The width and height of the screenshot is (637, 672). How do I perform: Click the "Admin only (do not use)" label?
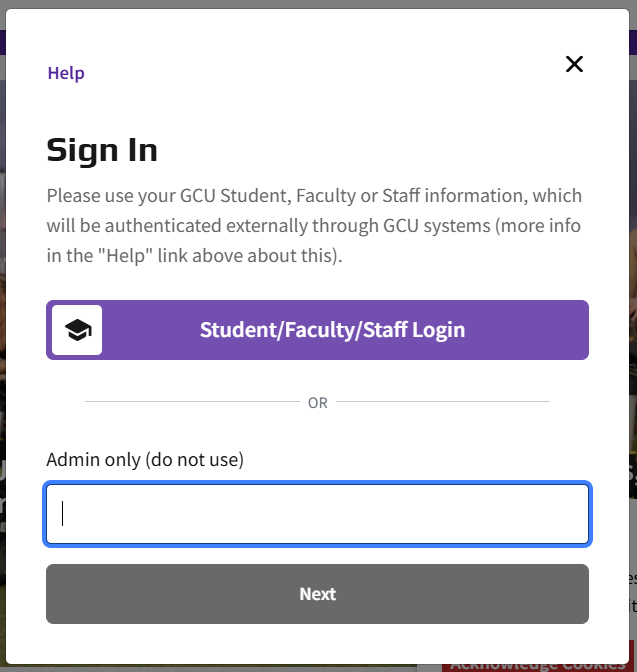pos(145,459)
